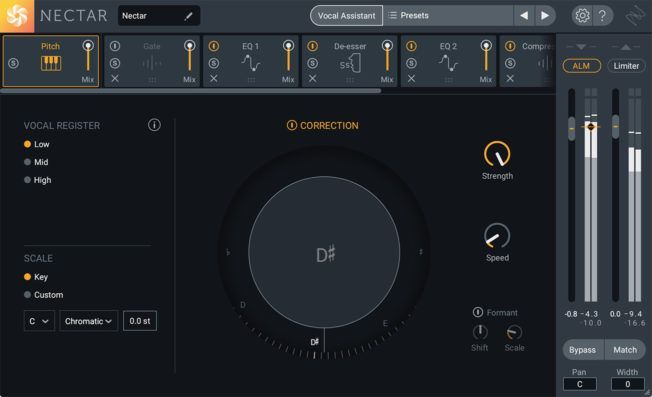Solo the EQ 1 module
Viewport: 652px width, 397px height.
pyautogui.click(x=214, y=63)
